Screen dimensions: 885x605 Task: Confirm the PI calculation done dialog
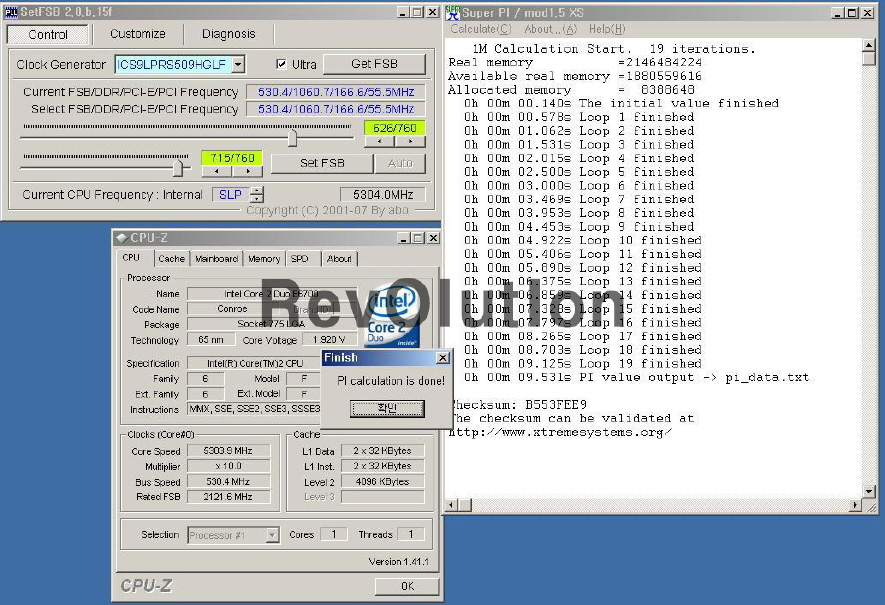click(x=387, y=408)
